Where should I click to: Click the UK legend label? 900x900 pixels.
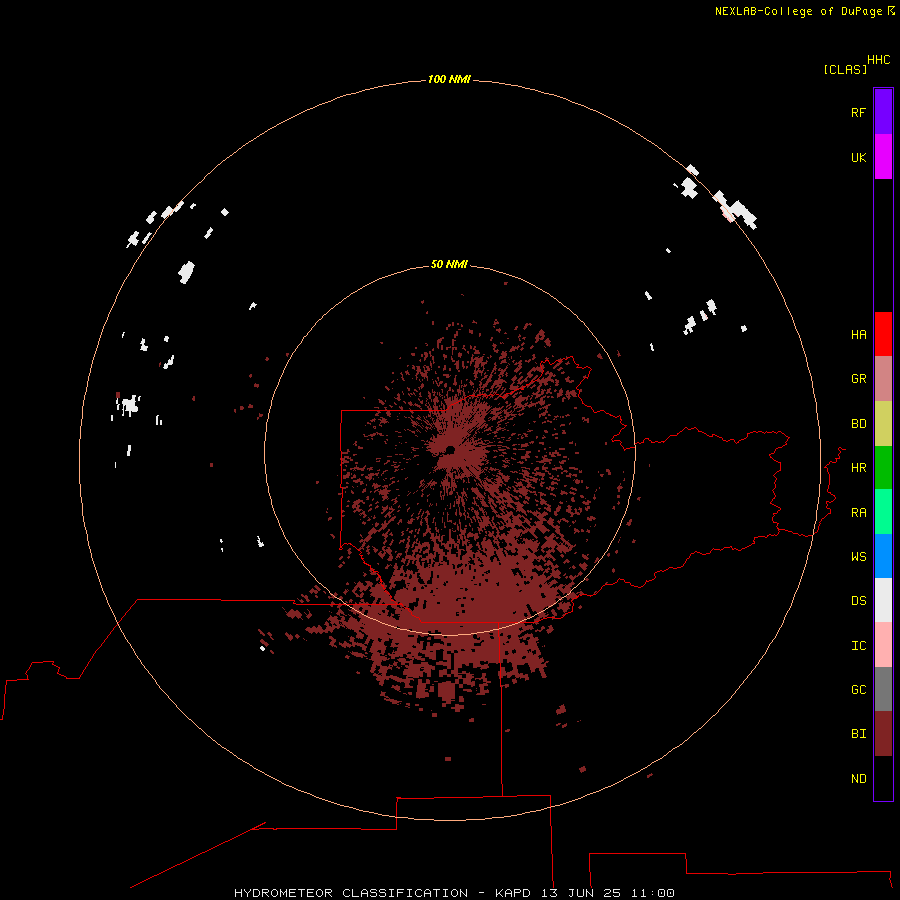coord(858,157)
